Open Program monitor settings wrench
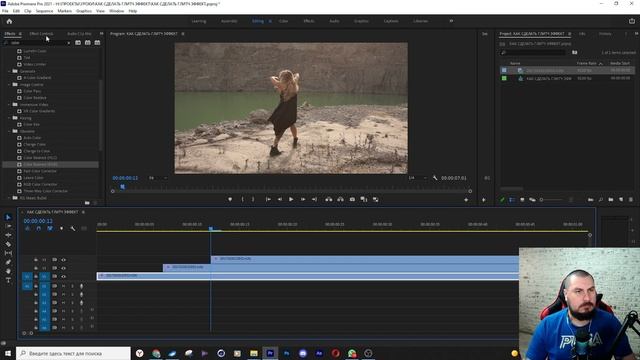The width and height of the screenshot is (640, 360). click(x=435, y=178)
